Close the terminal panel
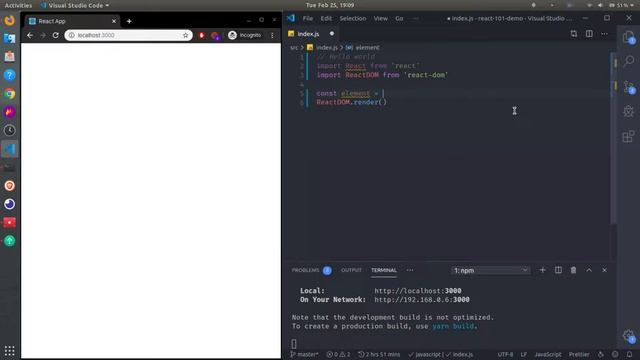The width and height of the screenshot is (640, 360). point(604,270)
